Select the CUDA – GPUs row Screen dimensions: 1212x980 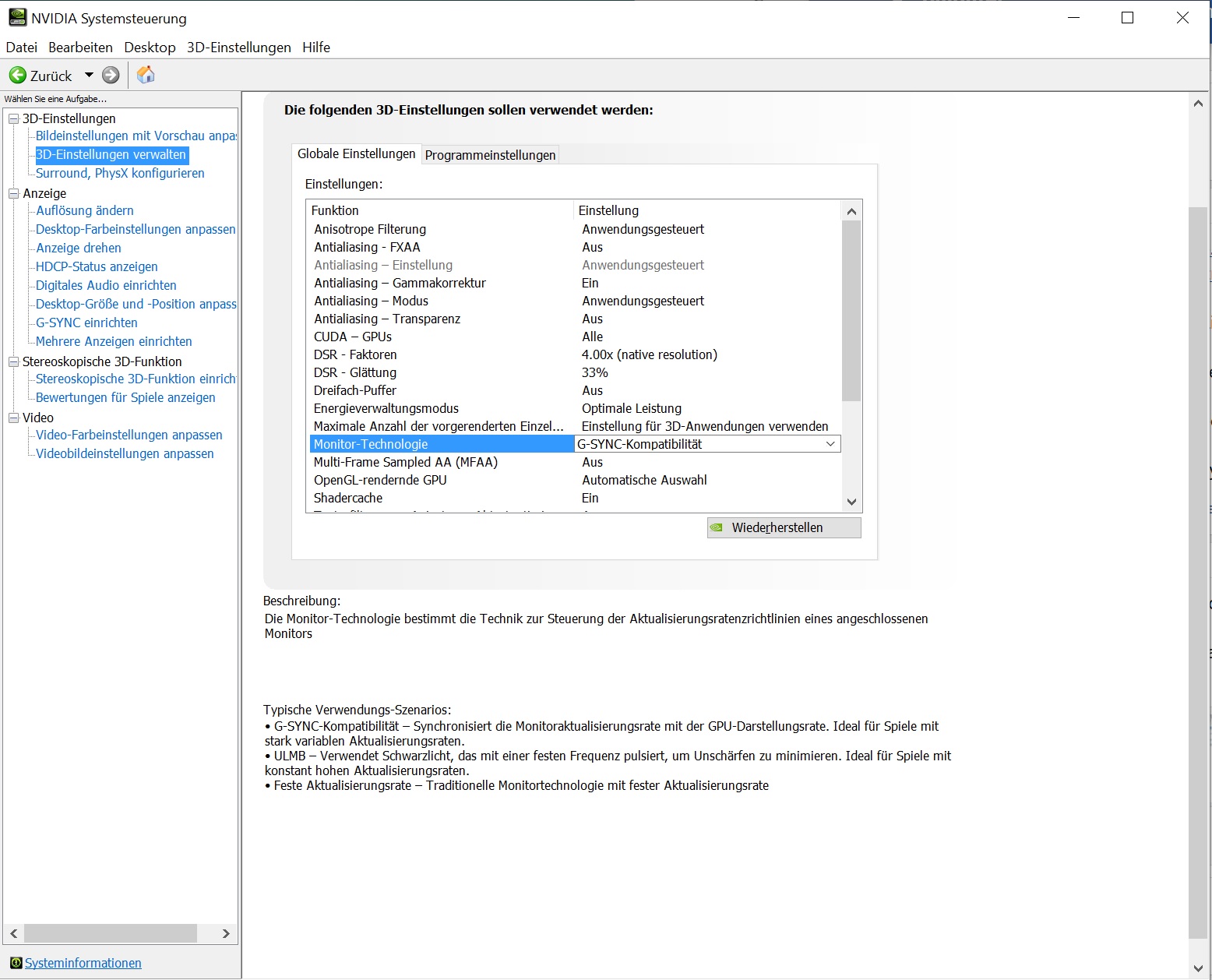coord(575,337)
